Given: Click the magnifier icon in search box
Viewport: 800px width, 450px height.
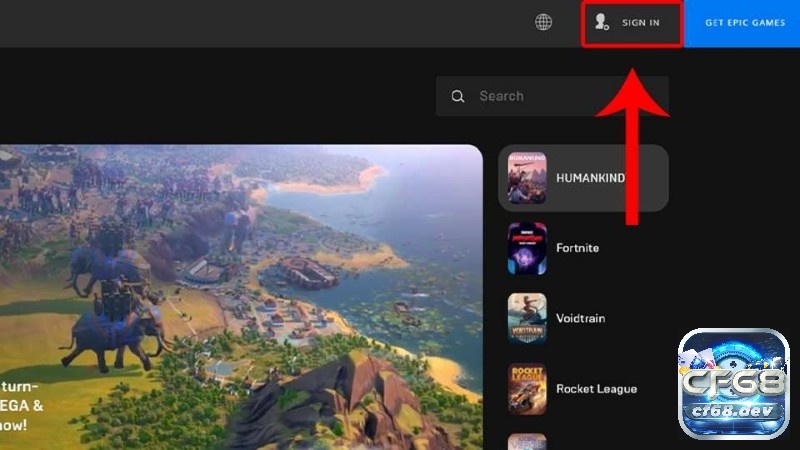Looking at the screenshot, I should tap(458, 96).
